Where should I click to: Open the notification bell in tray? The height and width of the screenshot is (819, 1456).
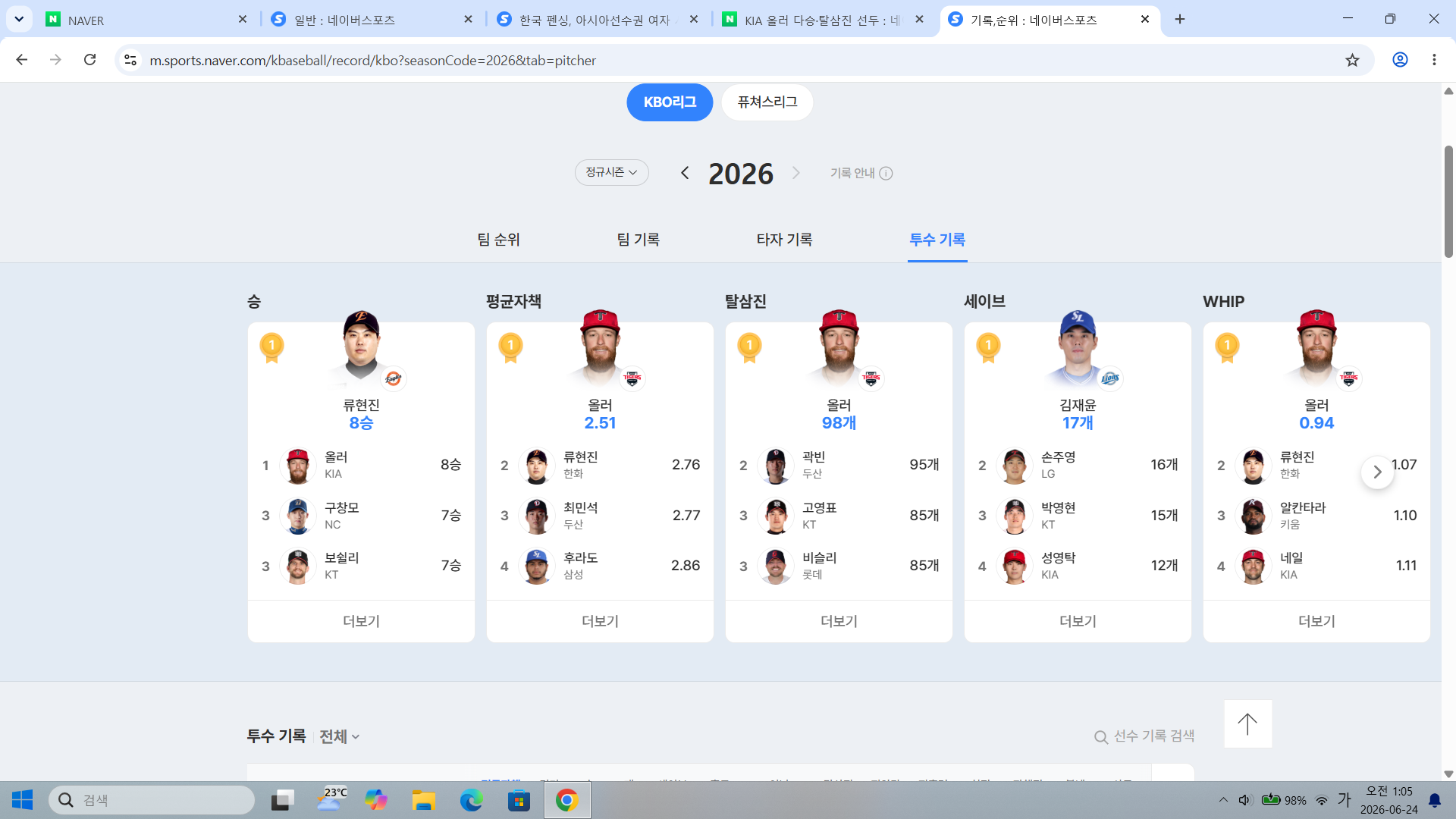[1435, 800]
